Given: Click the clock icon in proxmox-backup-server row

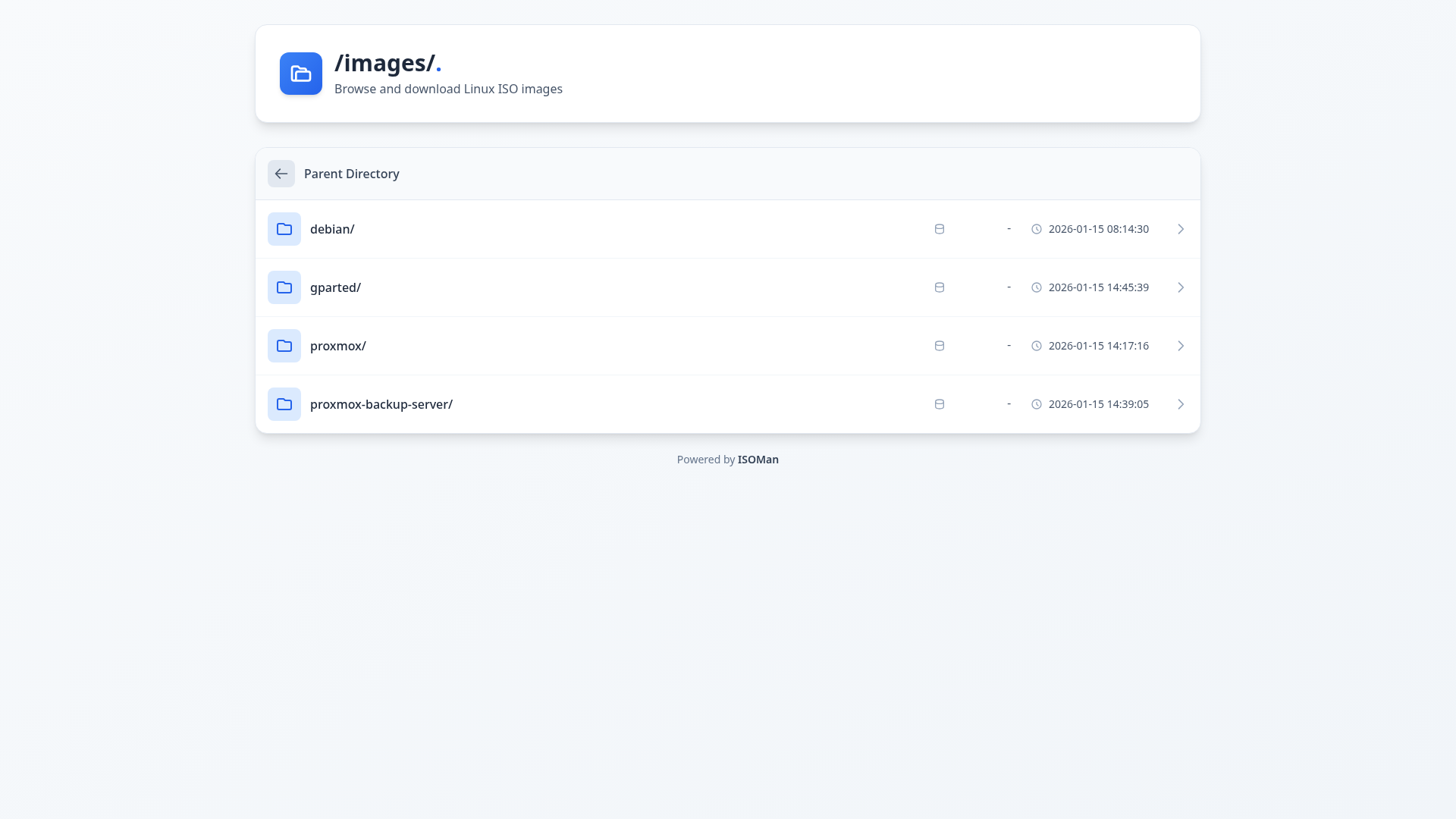Looking at the screenshot, I should (1036, 404).
